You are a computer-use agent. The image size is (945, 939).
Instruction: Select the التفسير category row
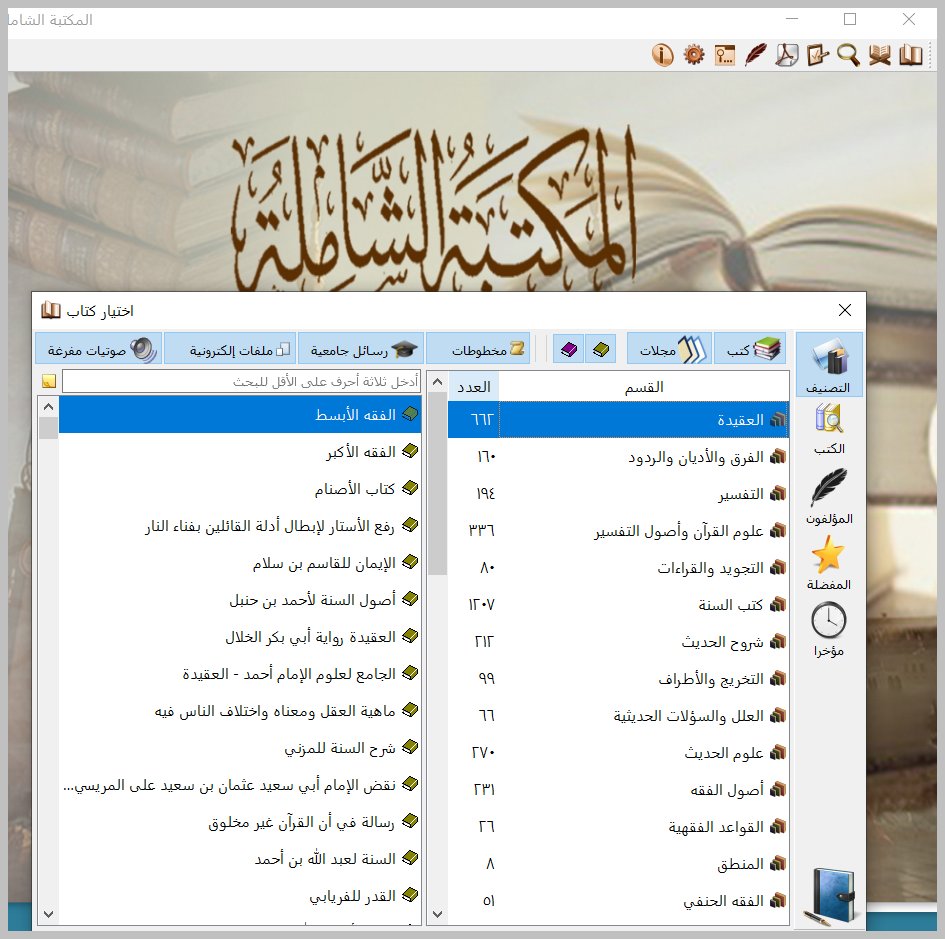618,494
